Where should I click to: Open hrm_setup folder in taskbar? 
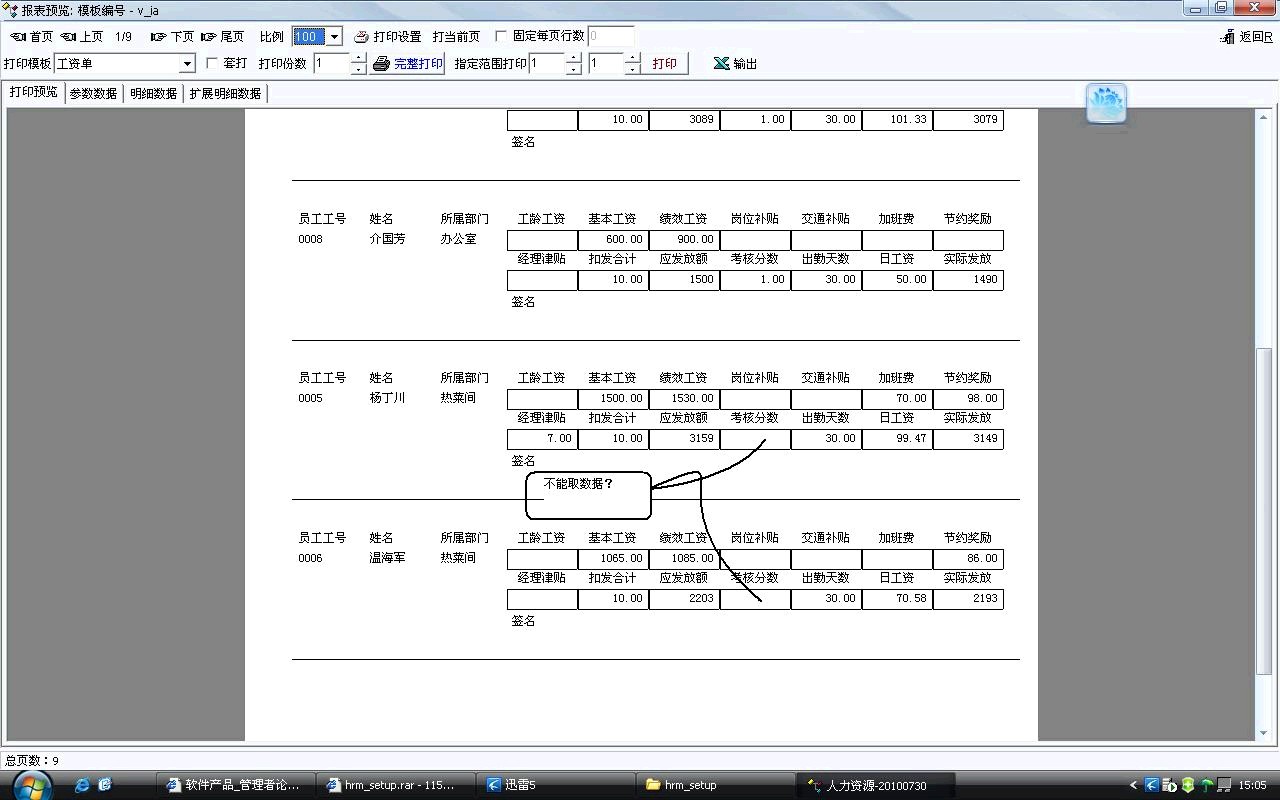[x=690, y=785]
